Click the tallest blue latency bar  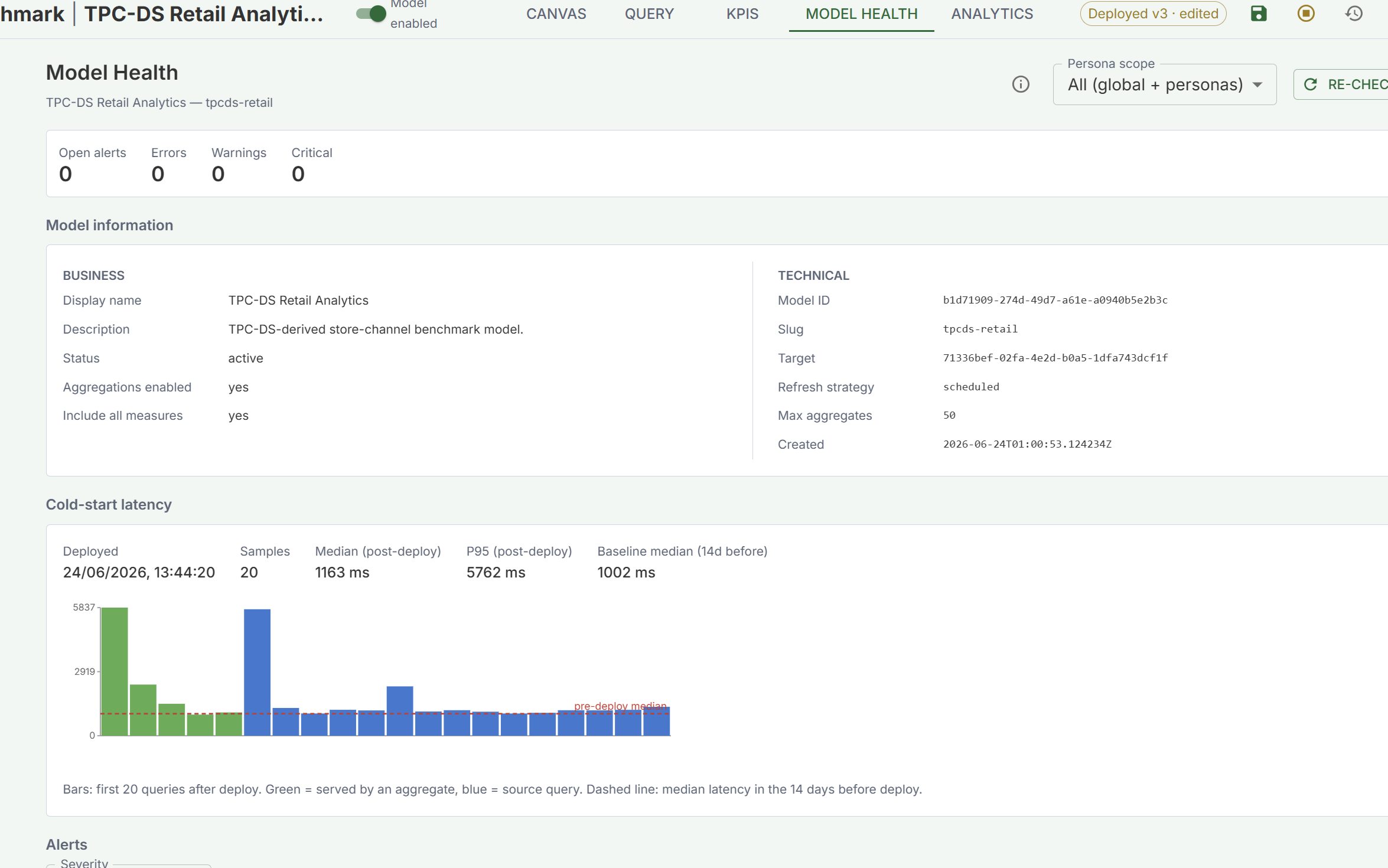257,673
